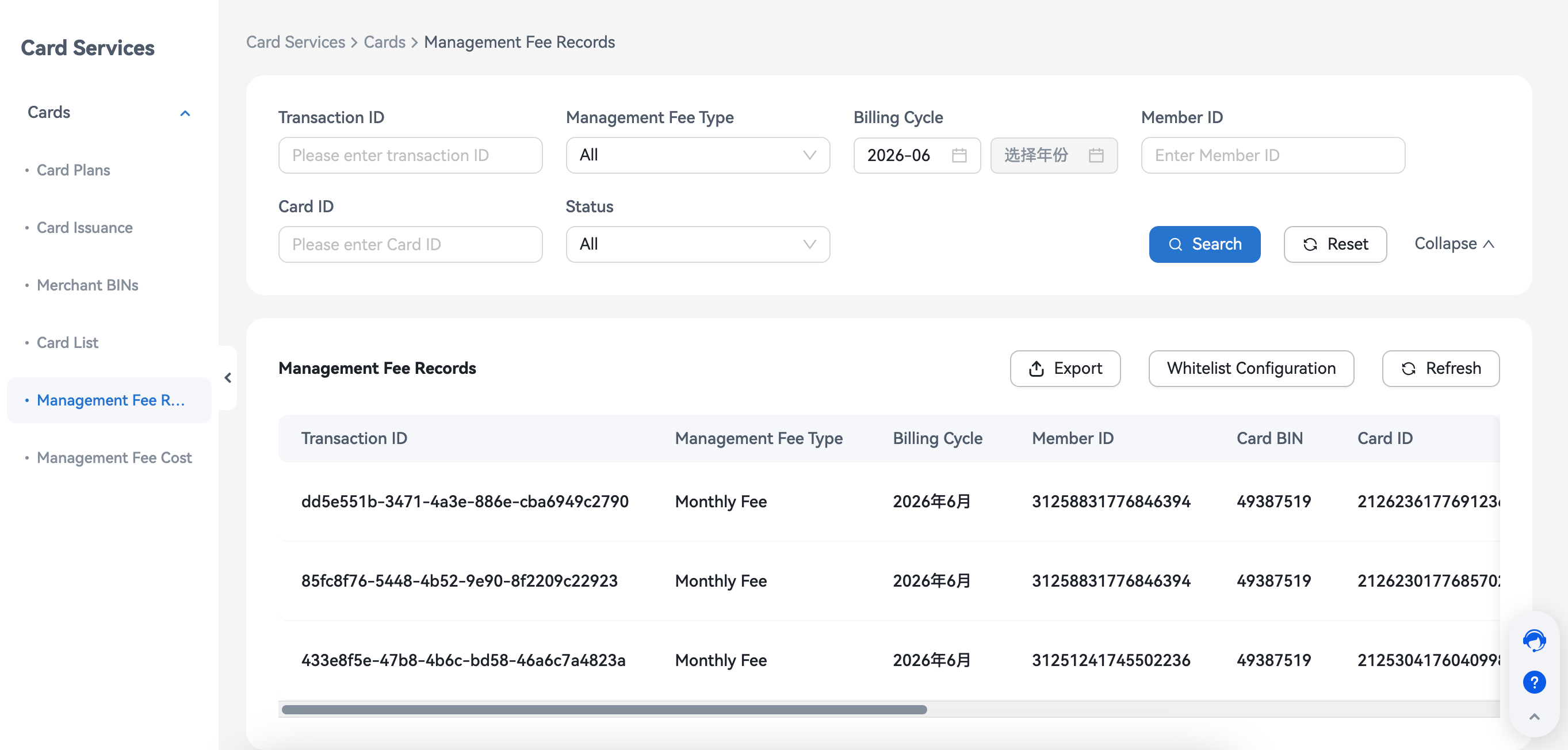Viewport: 1568px width, 750px height.
Task: Open the Card Plans menu item
Action: click(x=73, y=170)
